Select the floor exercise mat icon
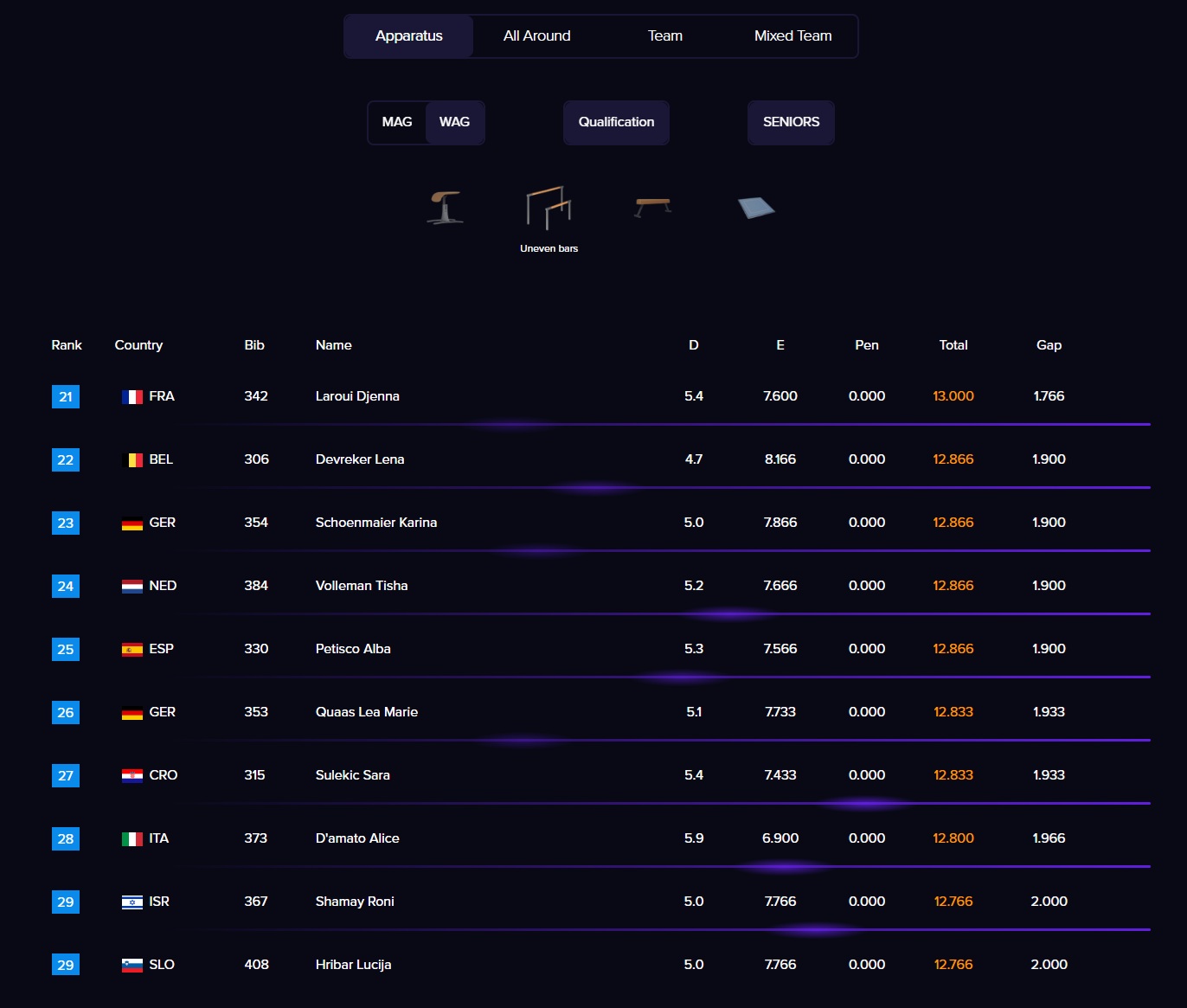This screenshot has height=1008, width=1187. [x=756, y=208]
